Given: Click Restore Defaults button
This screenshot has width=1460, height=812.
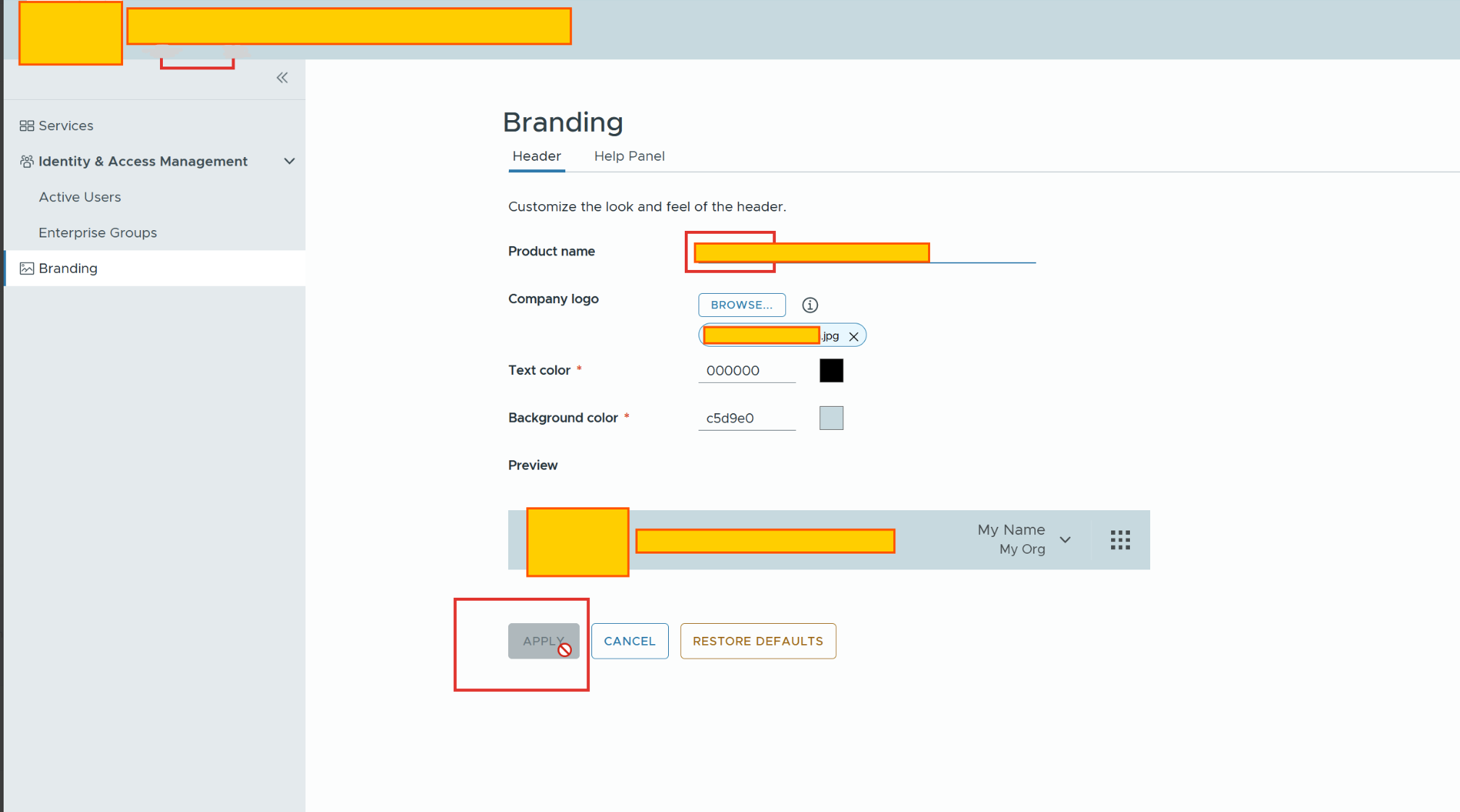Looking at the screenshot, I should pos(758,641).
